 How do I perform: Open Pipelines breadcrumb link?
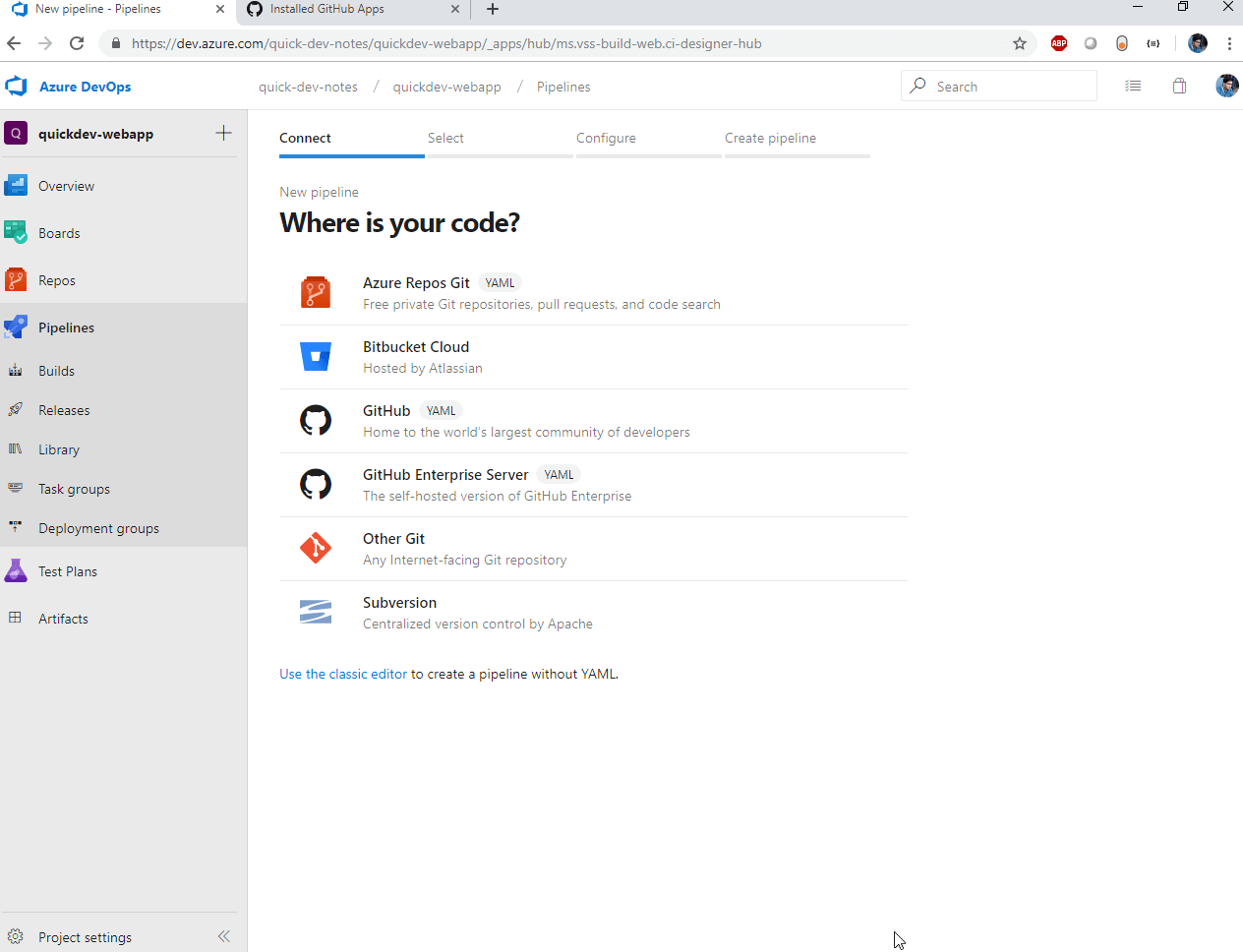(563, 87)
